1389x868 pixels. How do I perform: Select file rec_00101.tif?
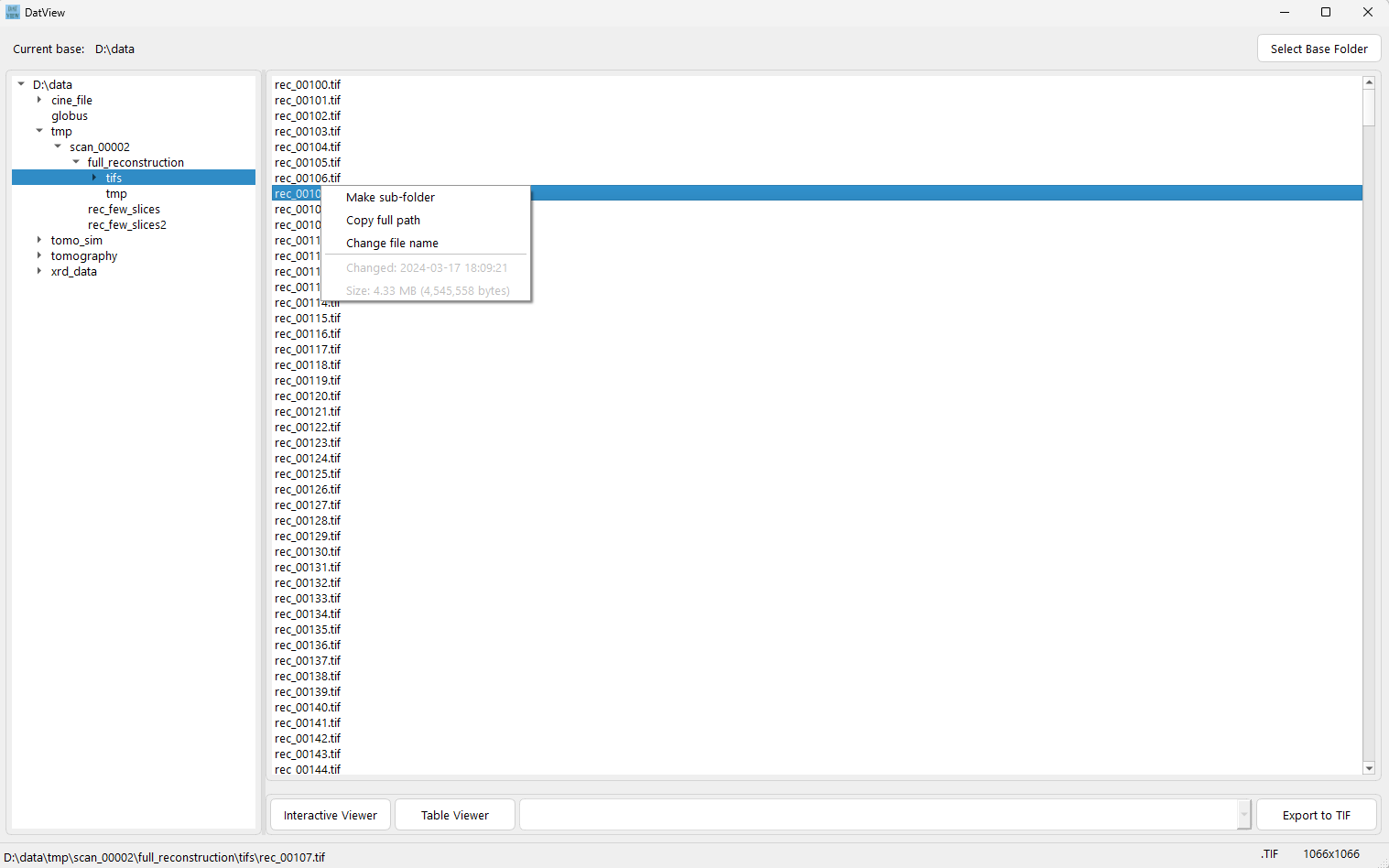308,100
